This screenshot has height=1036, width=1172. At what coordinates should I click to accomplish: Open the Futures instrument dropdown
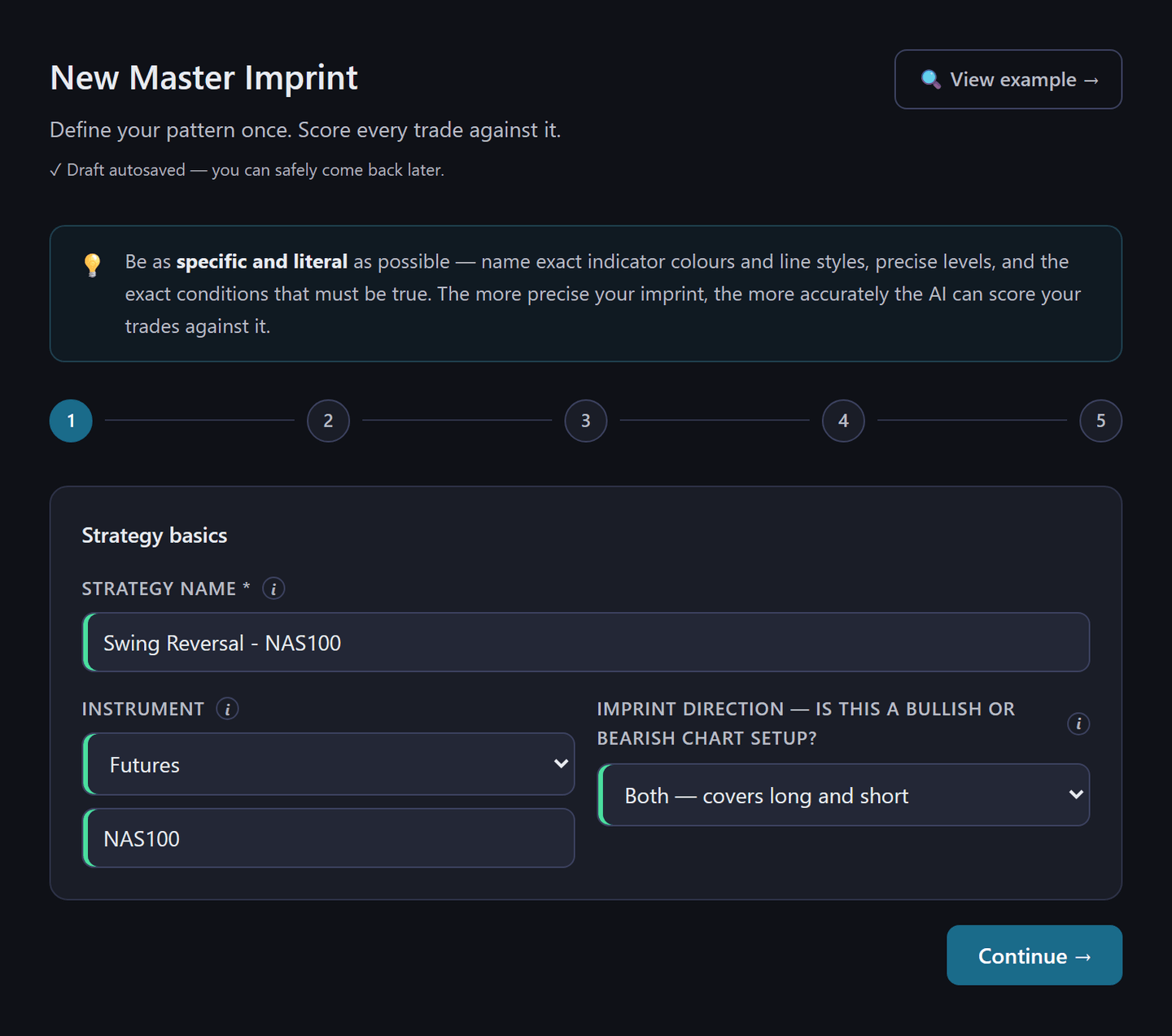[x=329, y=764]
